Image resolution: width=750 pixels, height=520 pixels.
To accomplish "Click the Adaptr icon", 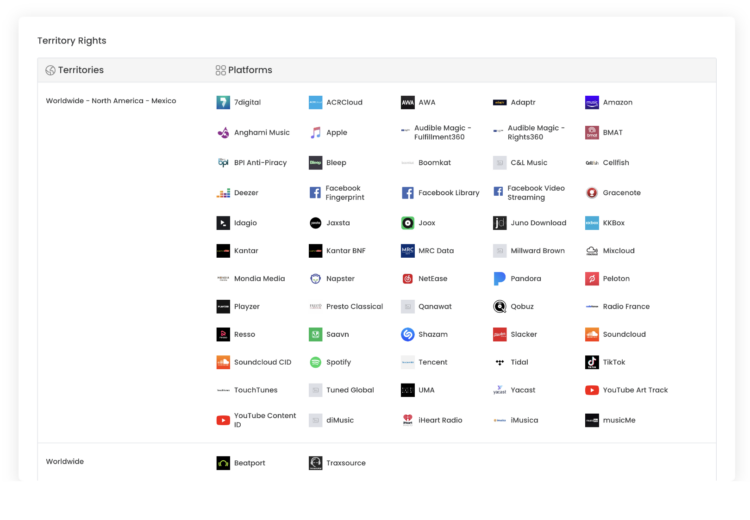I will (x=500, y=102).
